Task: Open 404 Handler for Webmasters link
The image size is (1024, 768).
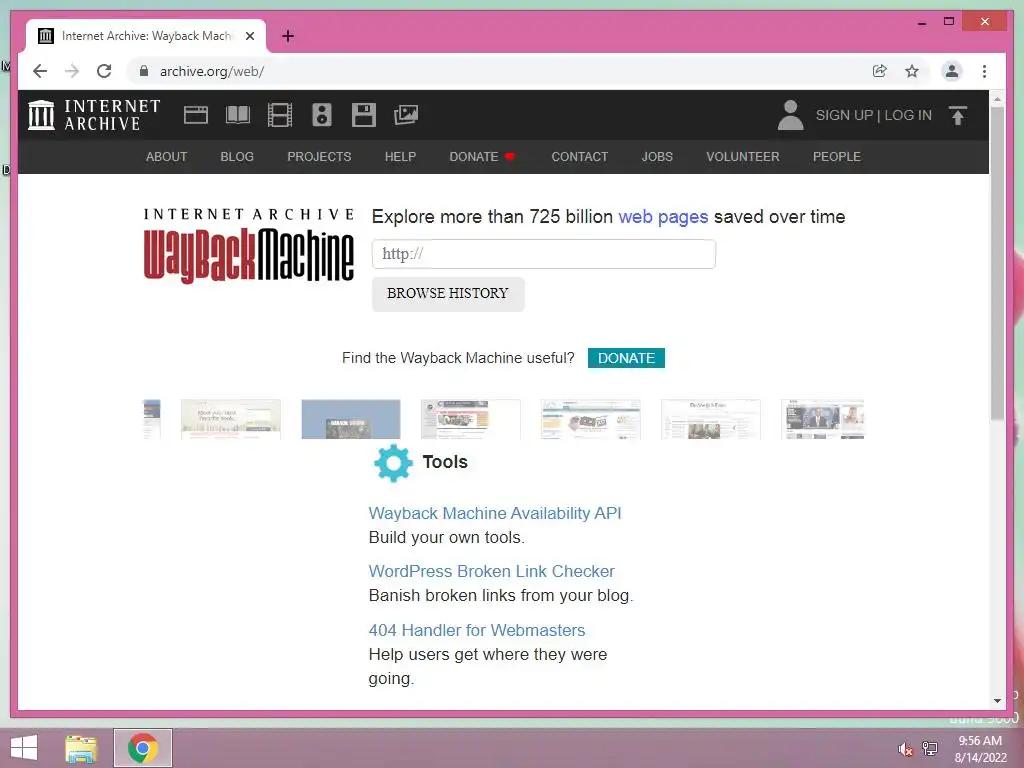Action: (477, 630)
